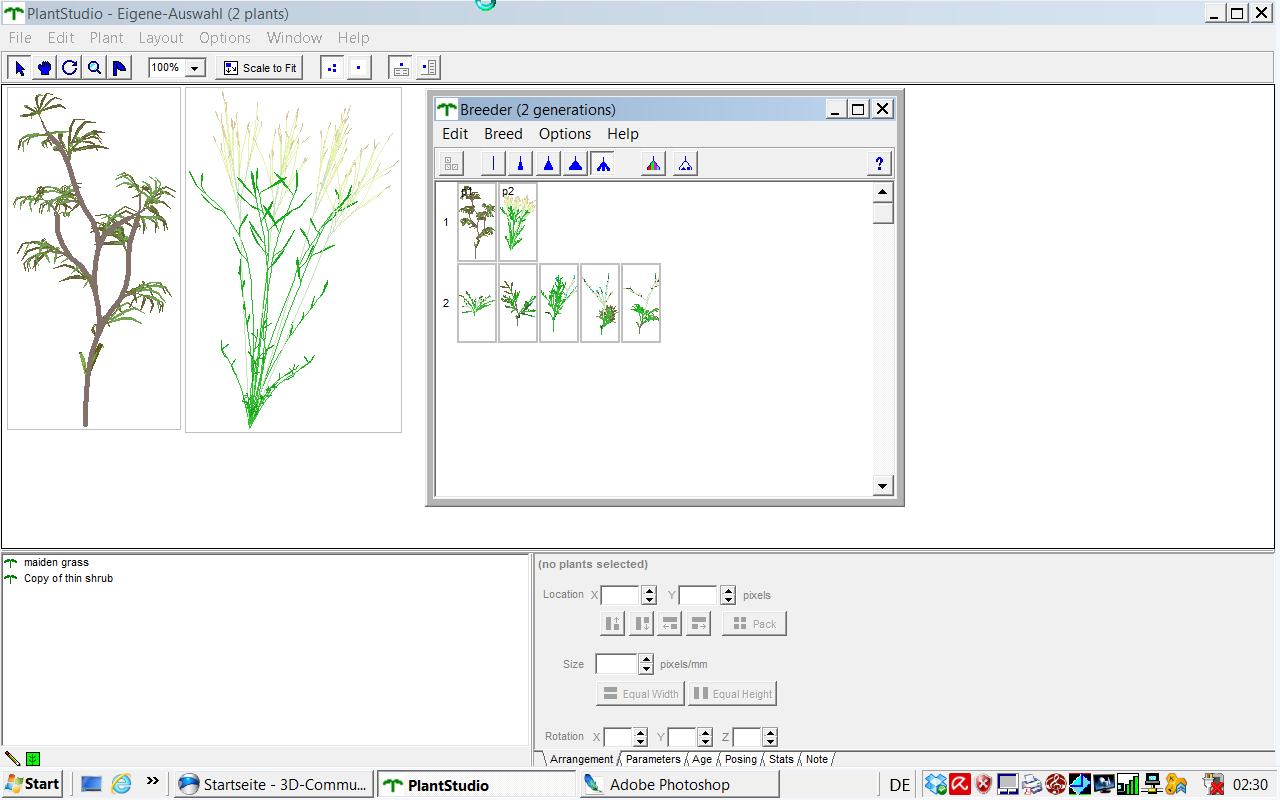
Task: Open the Breeder Help menu
Action: [x=623, y=134]
